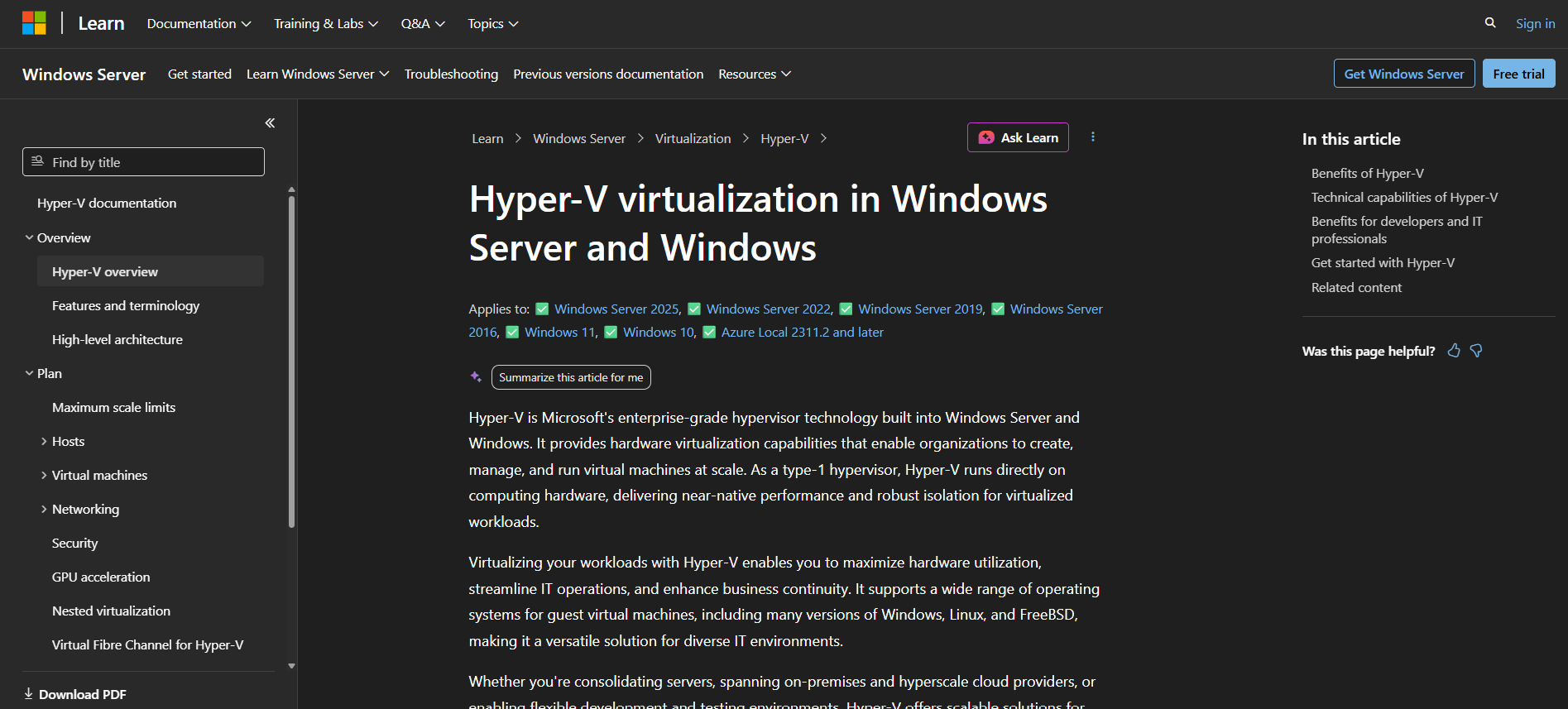
Task: Open Security in the sidebar
Action: (74, 543)
